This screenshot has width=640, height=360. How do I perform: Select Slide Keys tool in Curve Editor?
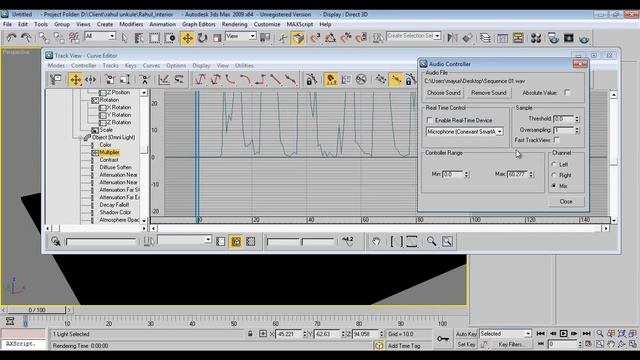pos(91,79)
